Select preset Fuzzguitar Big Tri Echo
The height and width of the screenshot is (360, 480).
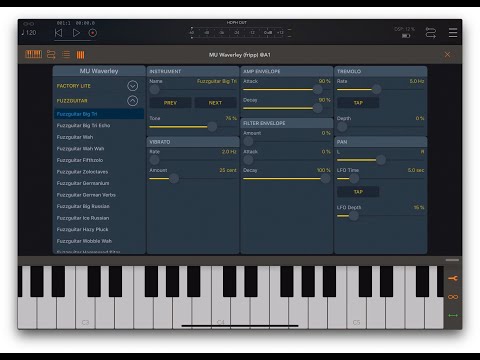99,126
